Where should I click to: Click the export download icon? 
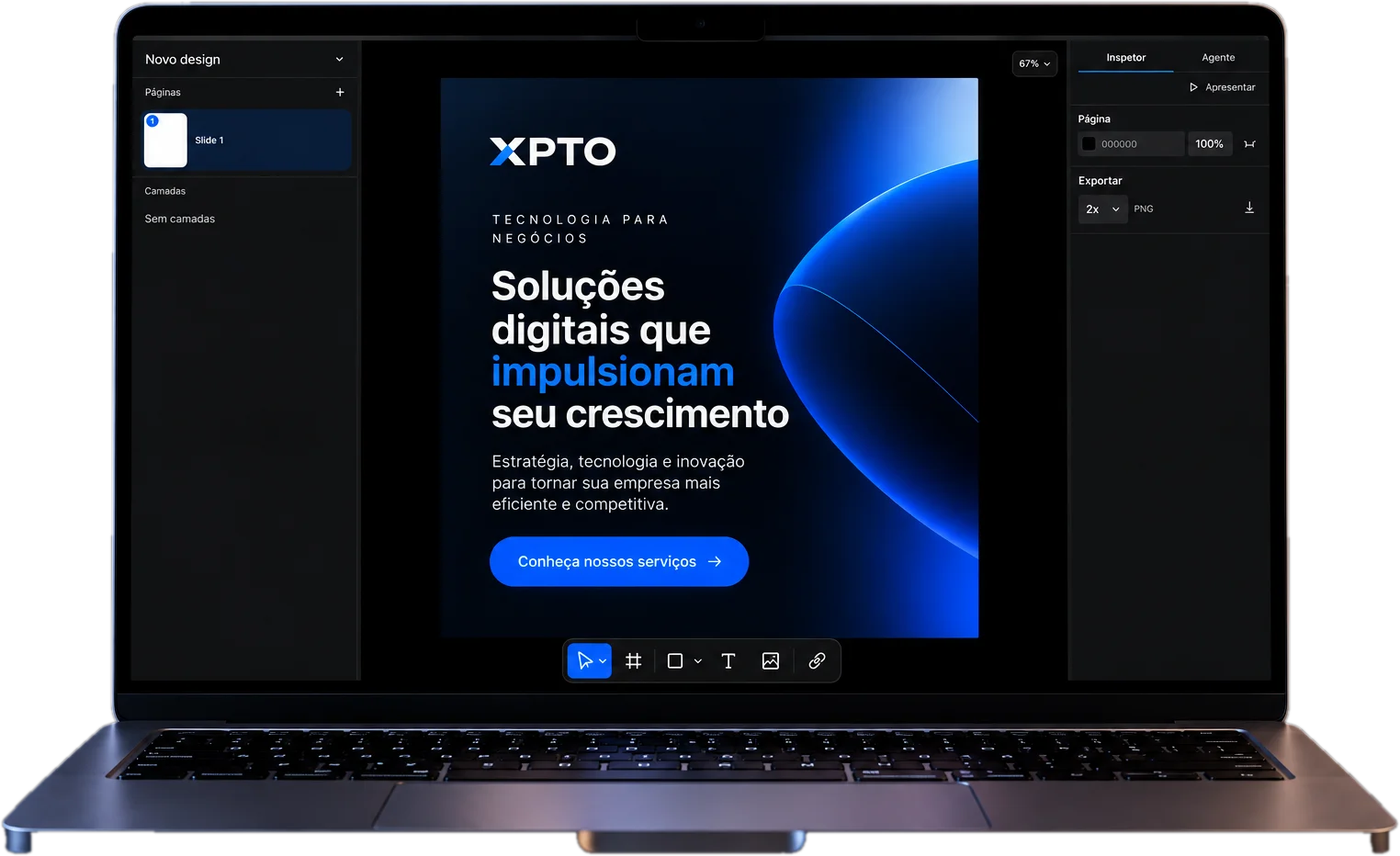coord(1249,208)
